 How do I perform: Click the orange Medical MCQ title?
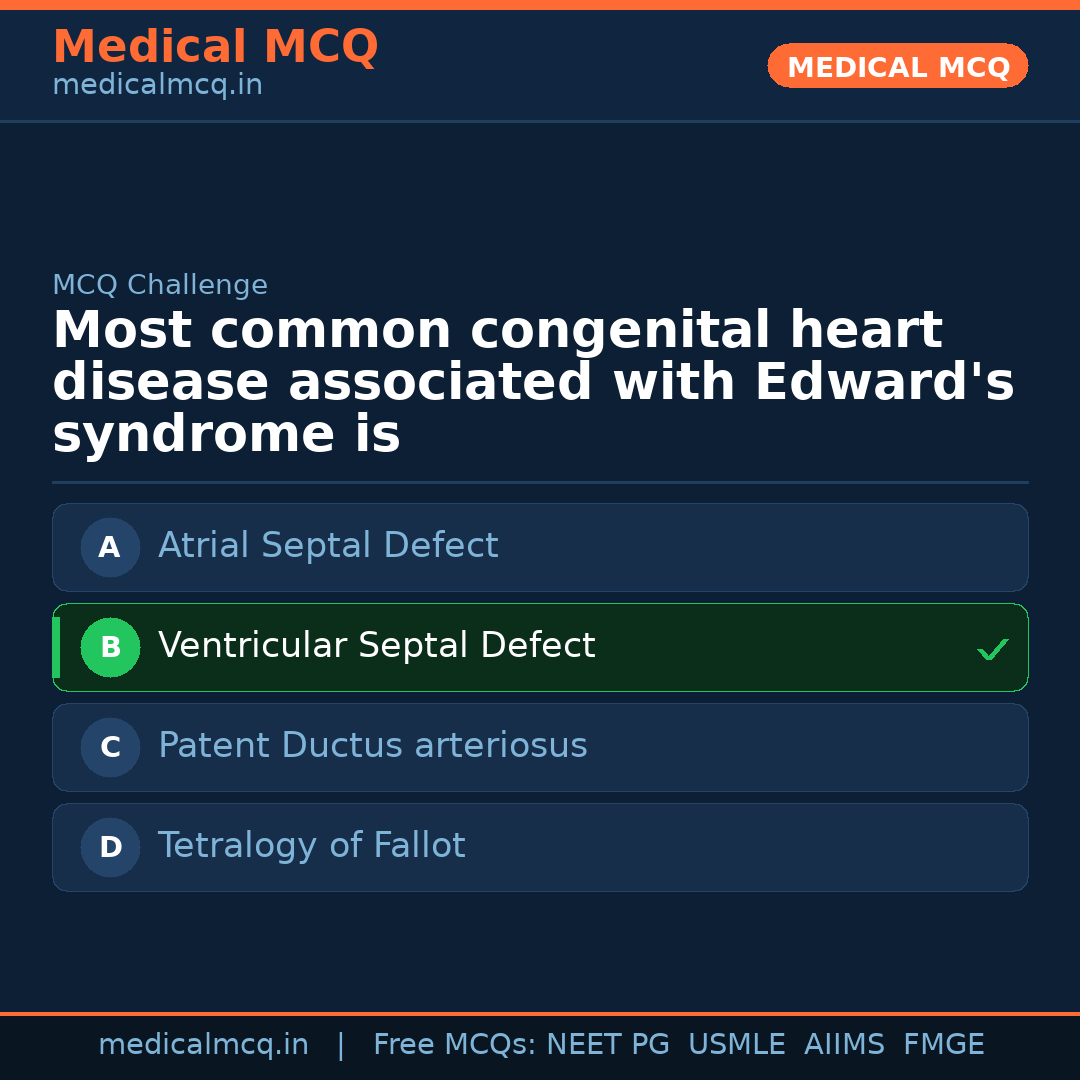tap(215, 47)
